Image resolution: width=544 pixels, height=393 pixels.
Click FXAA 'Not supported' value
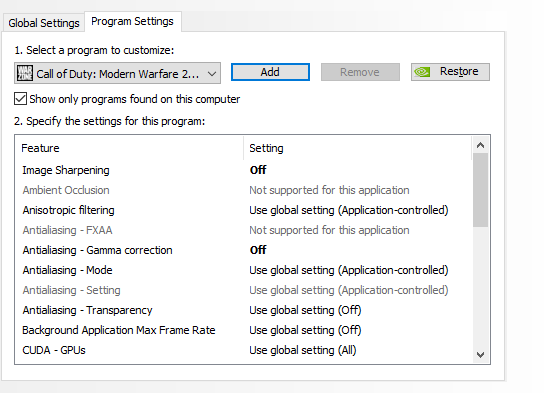coord(329,230)
